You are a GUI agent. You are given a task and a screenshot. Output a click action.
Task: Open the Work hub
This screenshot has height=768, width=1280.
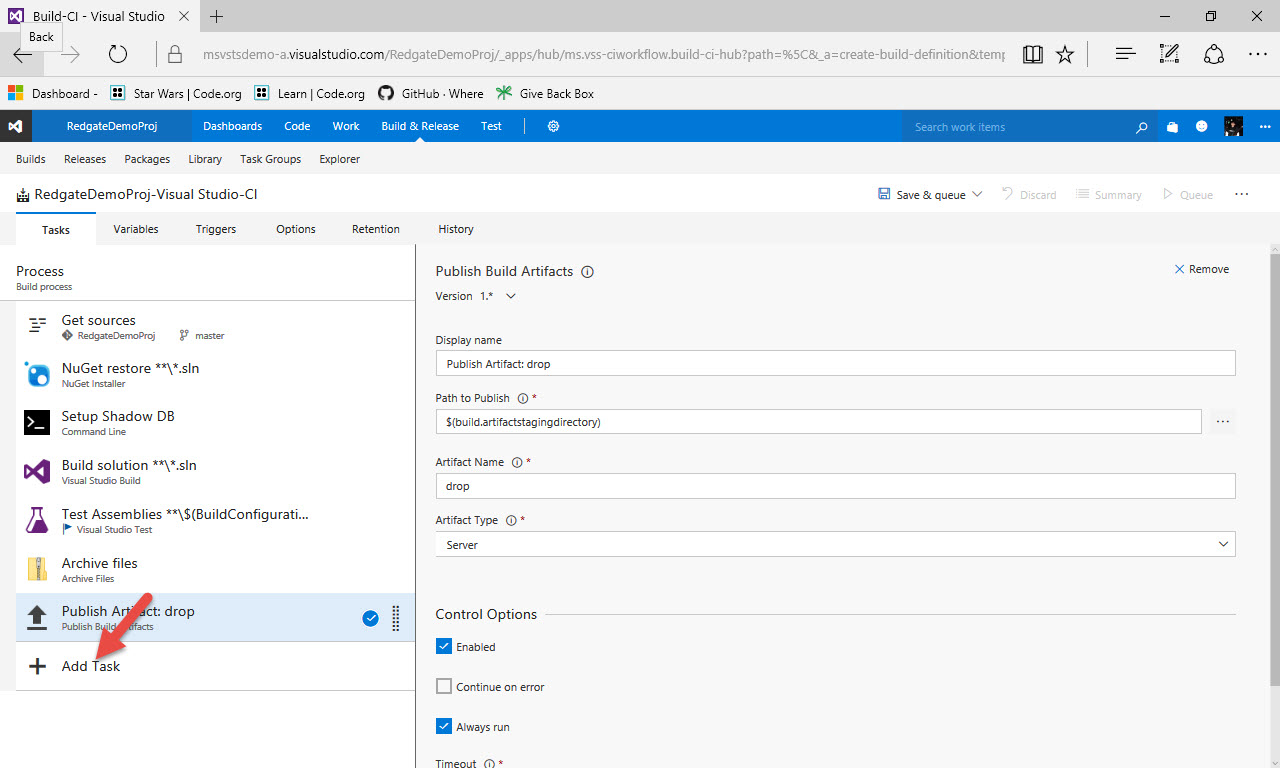(x=346, y=126)
